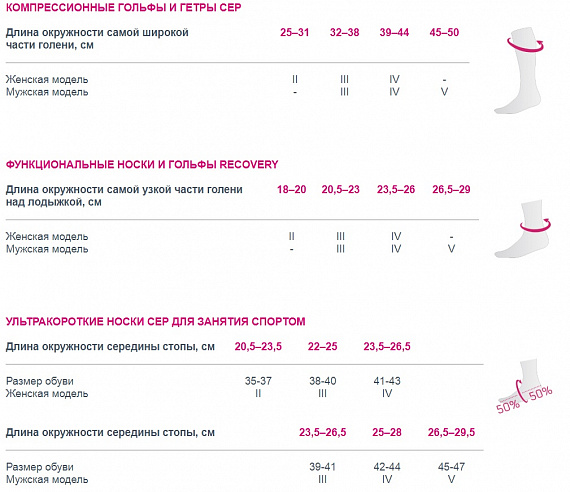Viewport: 570px width, 492px height.
Task: Click the 25–28 foot circumference header
Action: 387,432
